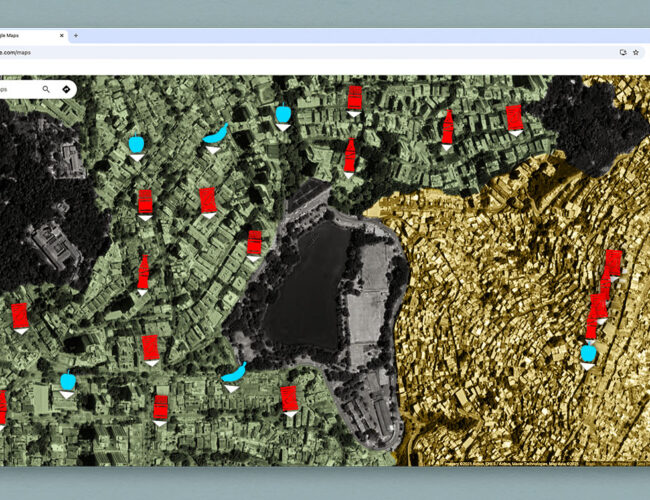Open the Terms link in map footer
The width and height of the screenshot is (650, 500).
[606, 463]
